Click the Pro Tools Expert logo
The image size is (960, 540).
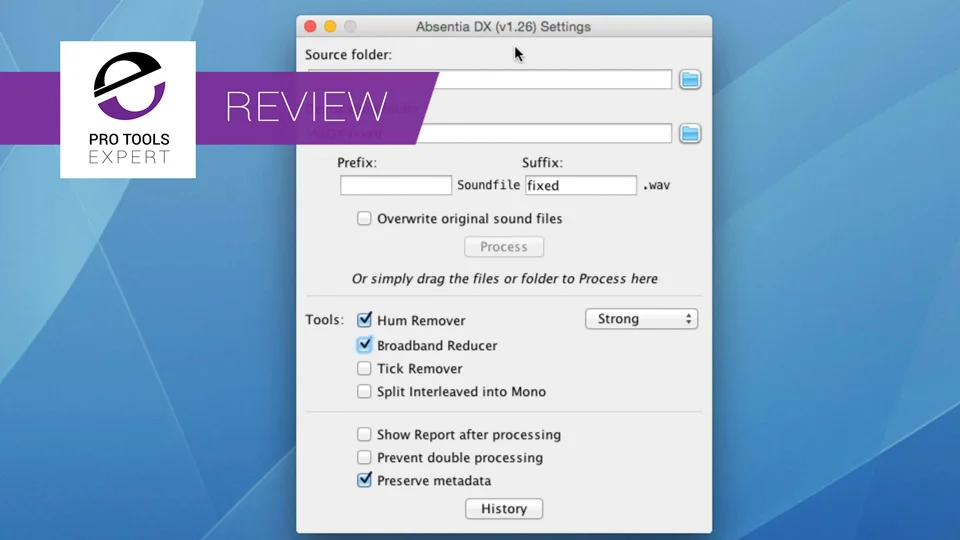pos(129,110)
